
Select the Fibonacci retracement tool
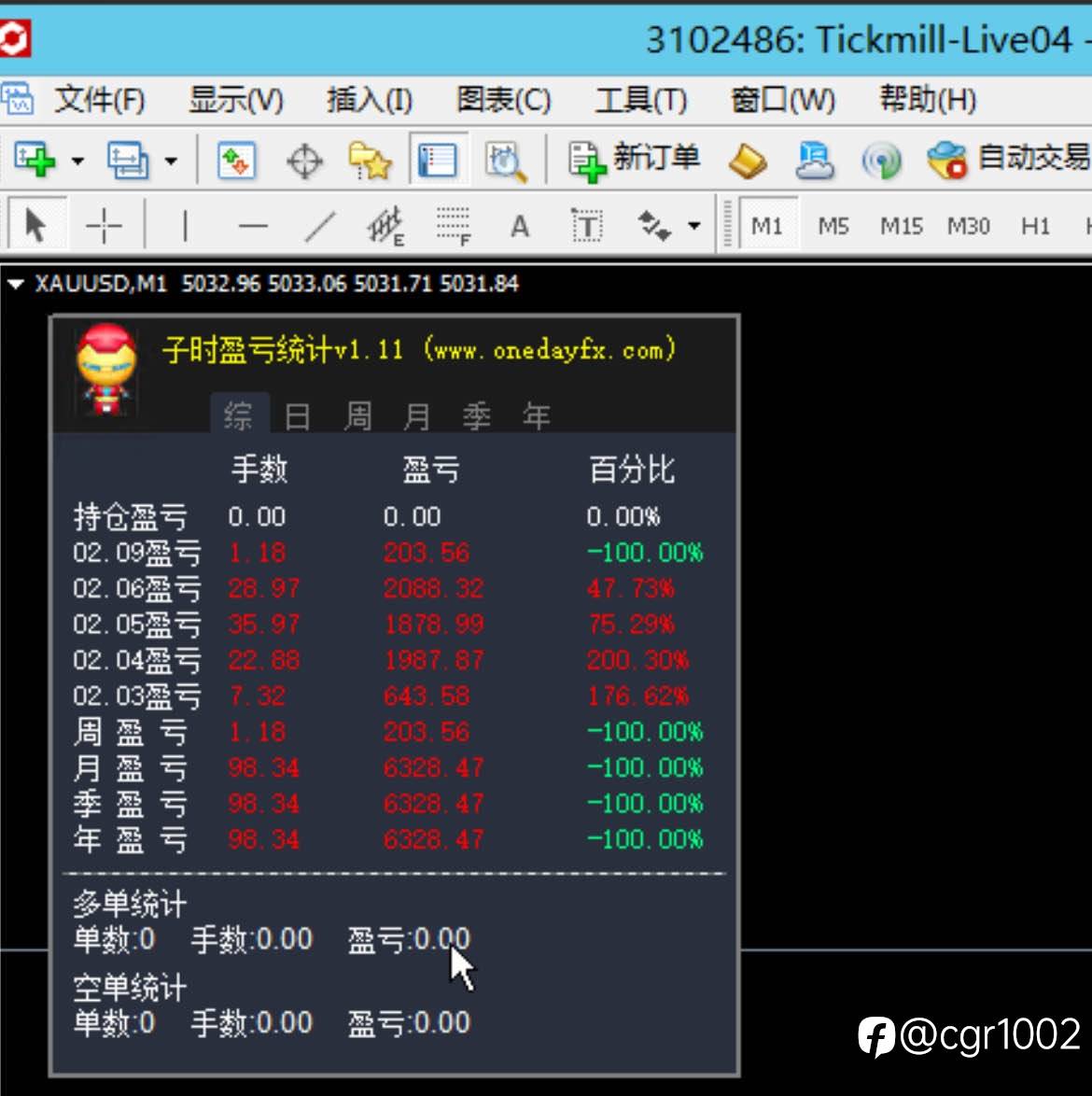(454, 227)
